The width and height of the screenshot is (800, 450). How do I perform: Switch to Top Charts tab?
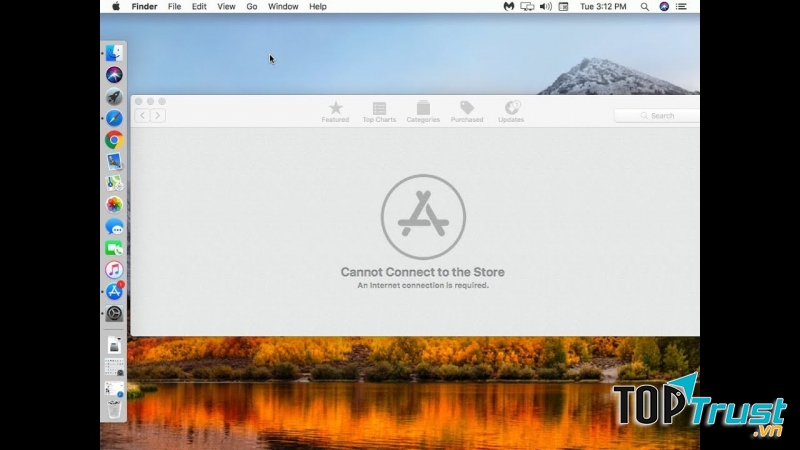(x=379, y=112)
